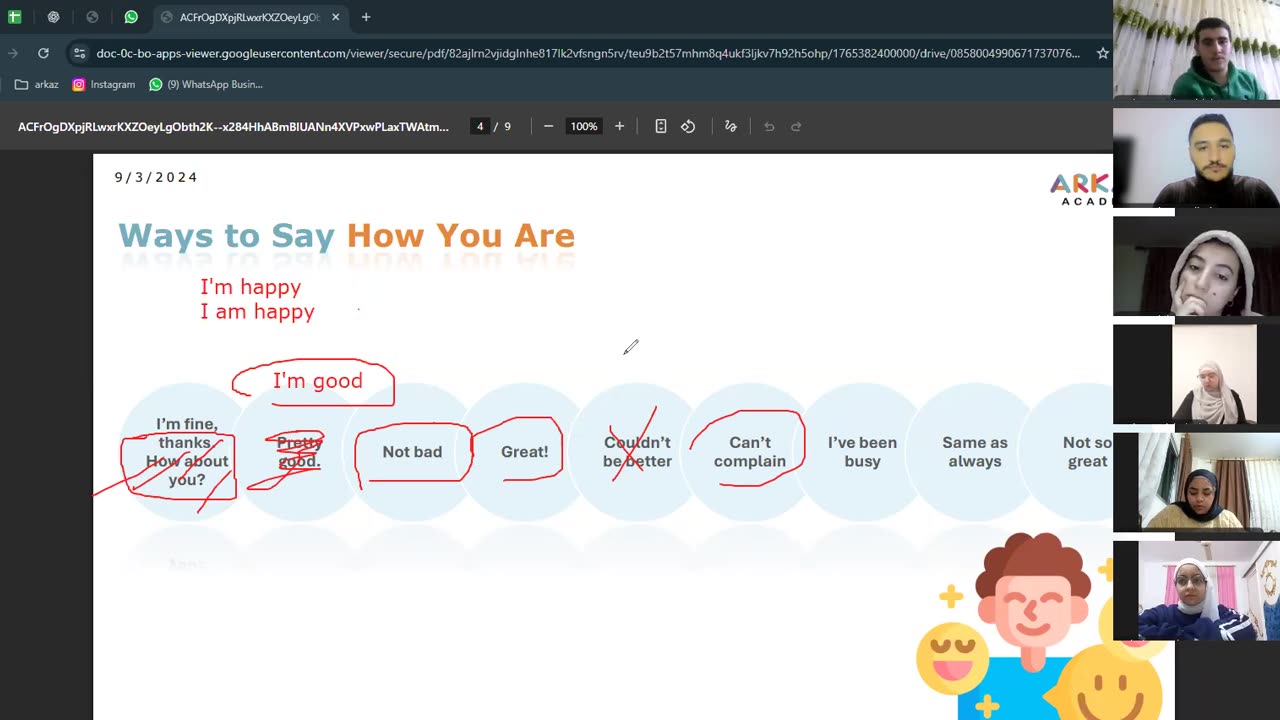View site information icon in address bar
Screen dimensions: 1280x720
79,53
